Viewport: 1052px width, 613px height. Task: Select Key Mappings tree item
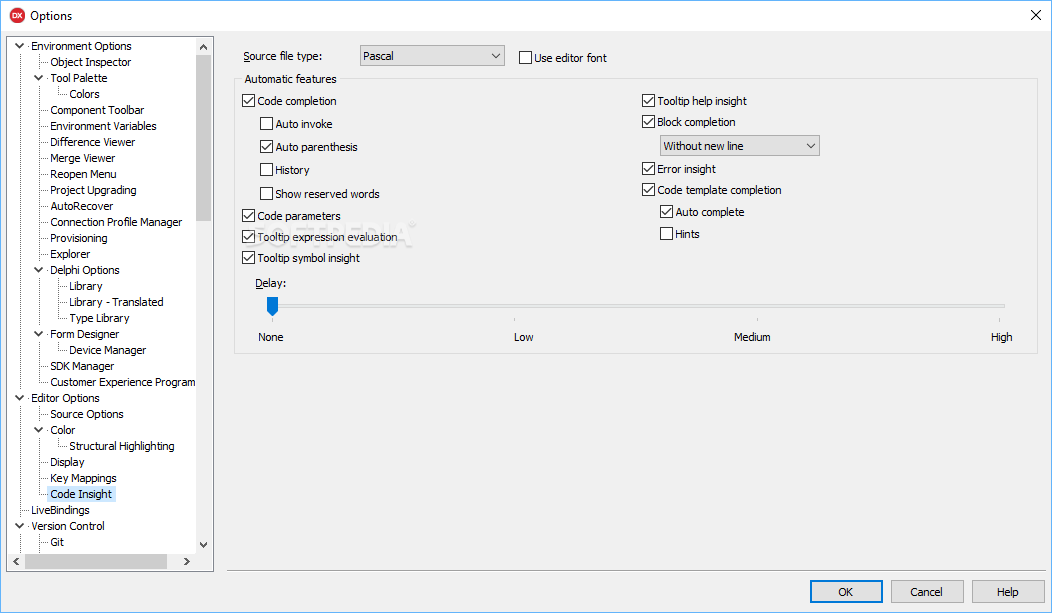[x=83, y=478]
